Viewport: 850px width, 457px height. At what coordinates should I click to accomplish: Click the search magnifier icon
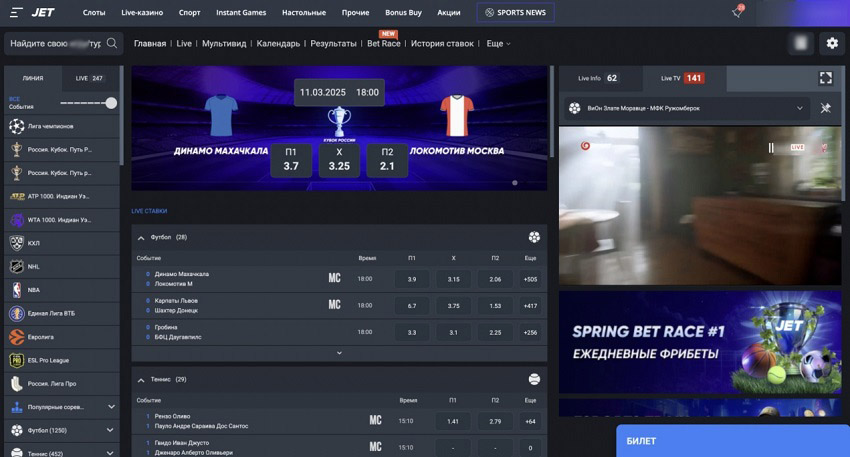pyautogui.click(x=112, y=43)
